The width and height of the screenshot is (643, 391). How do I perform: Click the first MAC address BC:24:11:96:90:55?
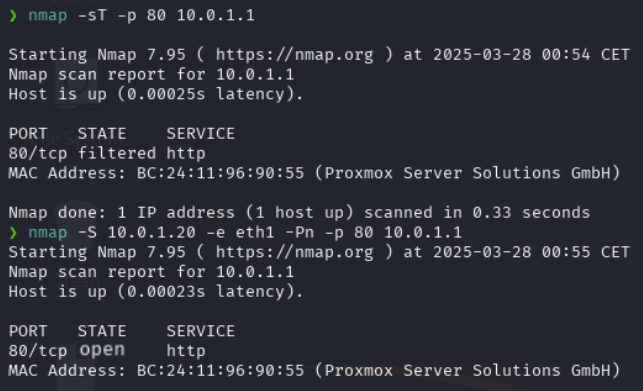click(221, 173)
